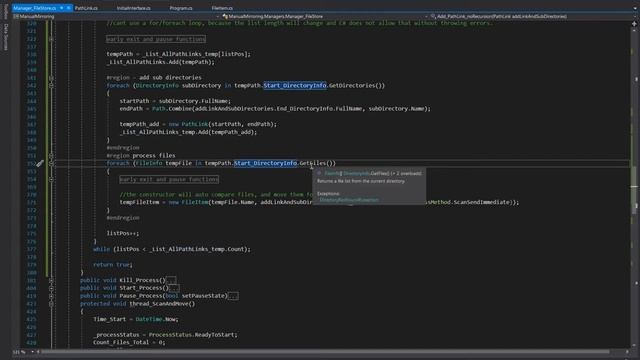Click line number 342 in gutter

point(31,85)
